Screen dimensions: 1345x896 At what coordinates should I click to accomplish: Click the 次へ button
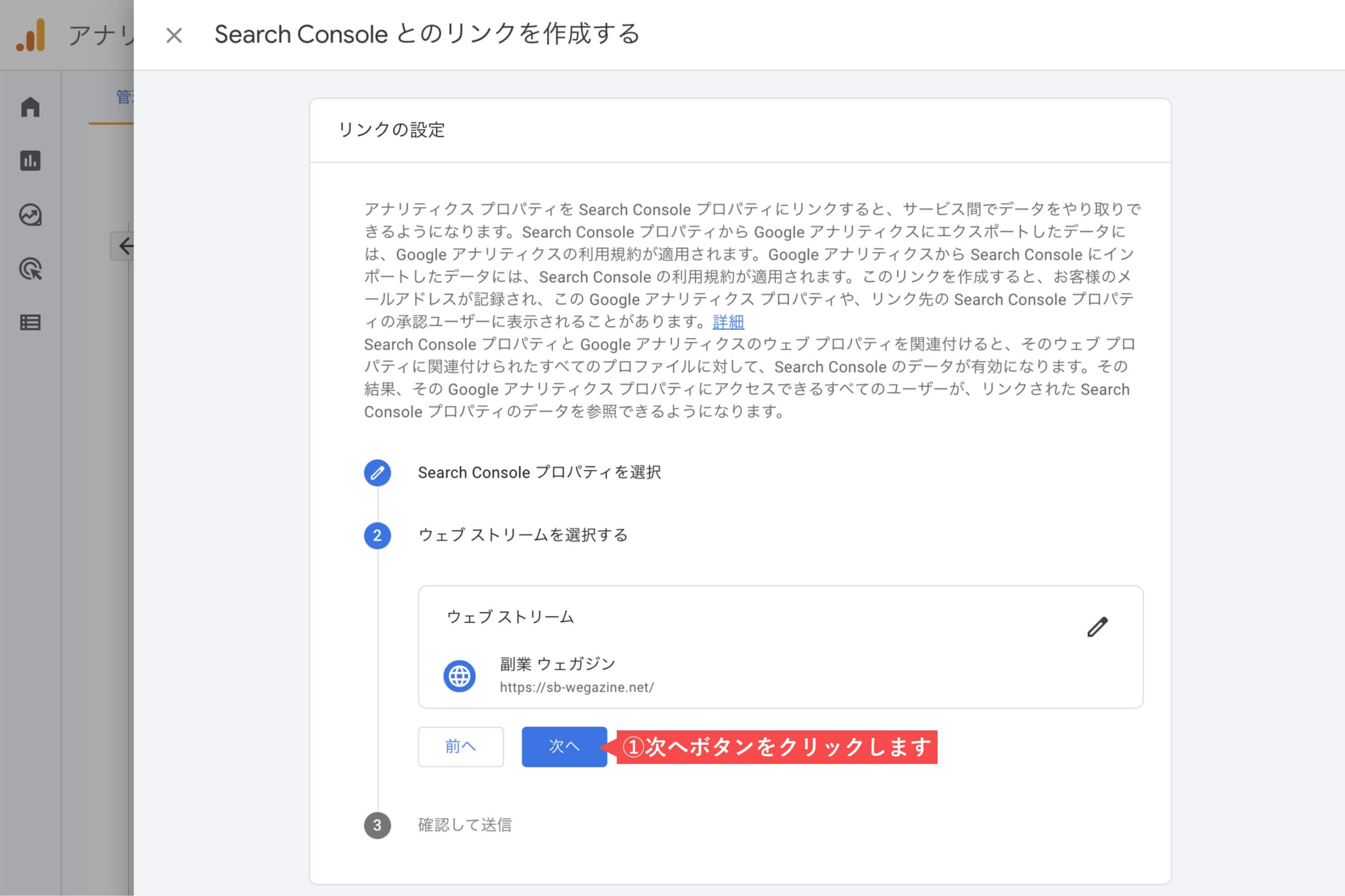pos(564,746)
